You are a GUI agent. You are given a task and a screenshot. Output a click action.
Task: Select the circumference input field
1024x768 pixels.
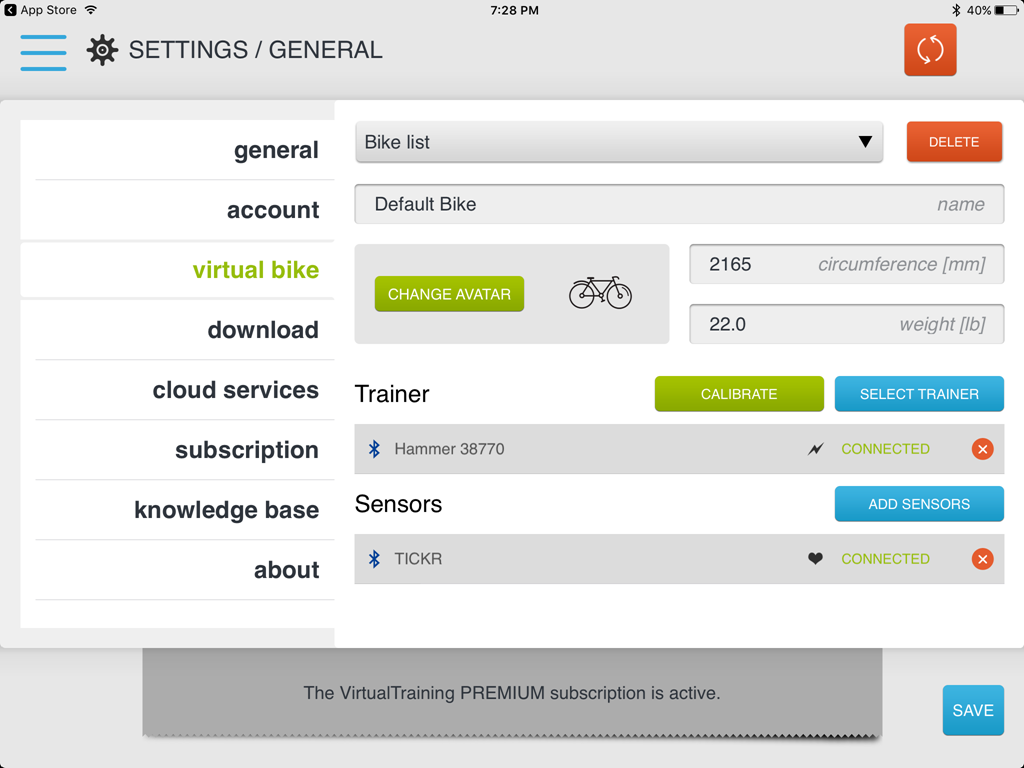click(x=847, y=264)
